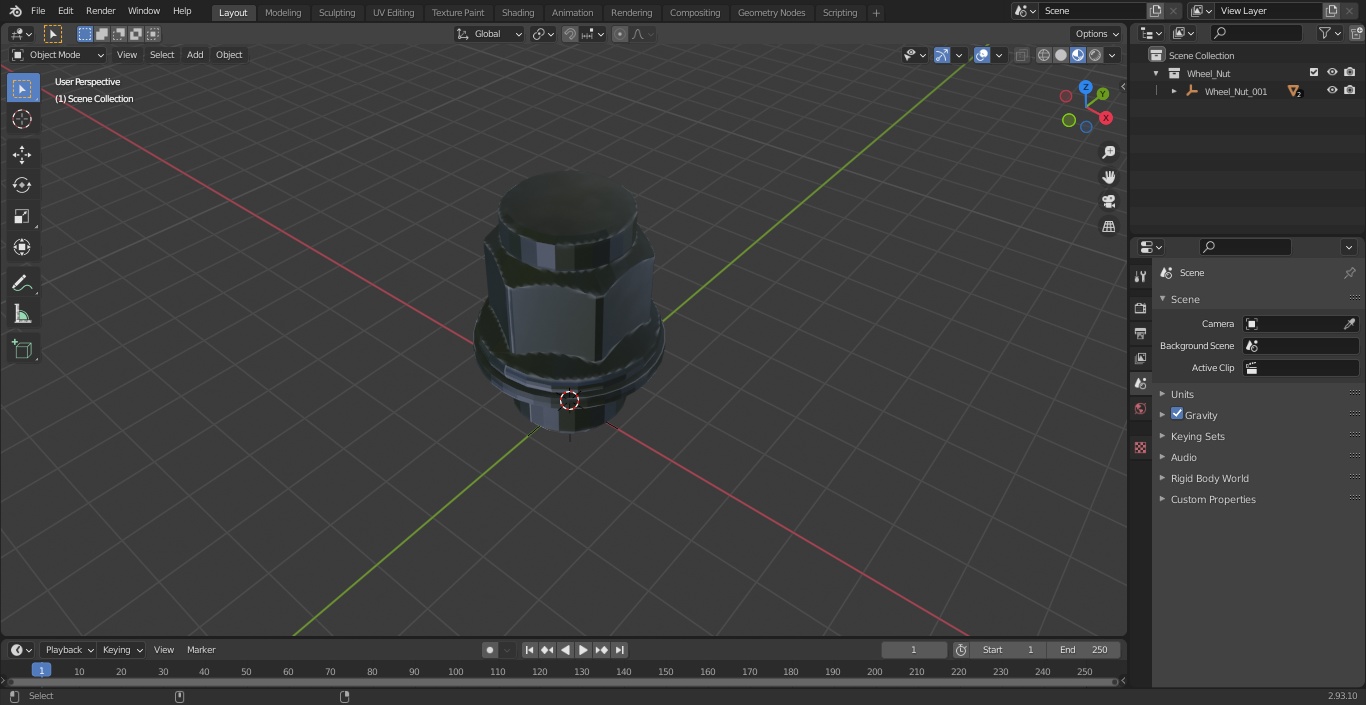Open the Render properties tab
The image size is (1366, 705).
(1140, 308)
